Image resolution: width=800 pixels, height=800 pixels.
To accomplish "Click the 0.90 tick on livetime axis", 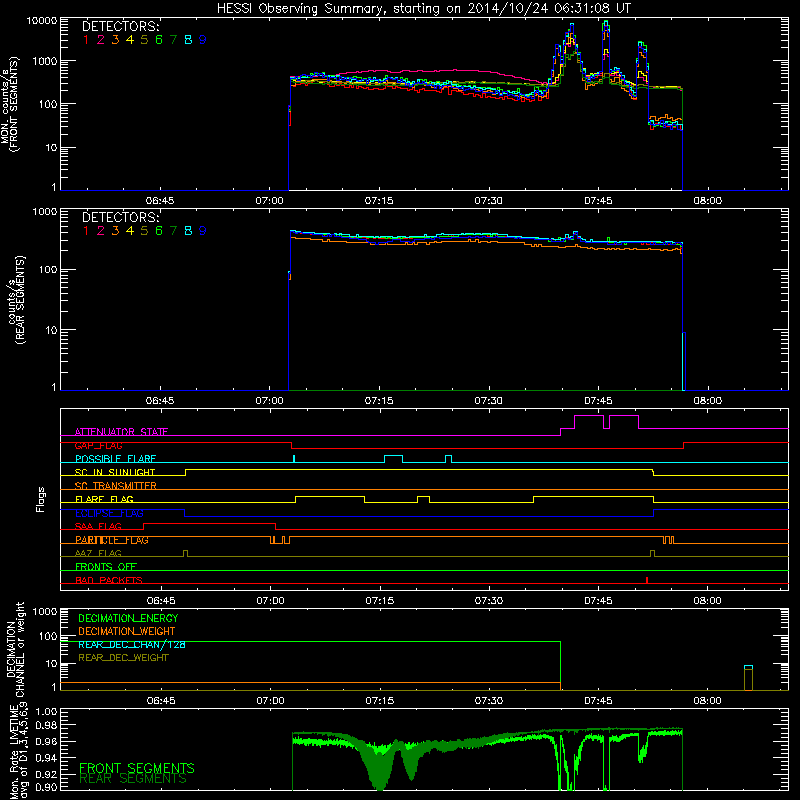I will [x=47, y=787].
